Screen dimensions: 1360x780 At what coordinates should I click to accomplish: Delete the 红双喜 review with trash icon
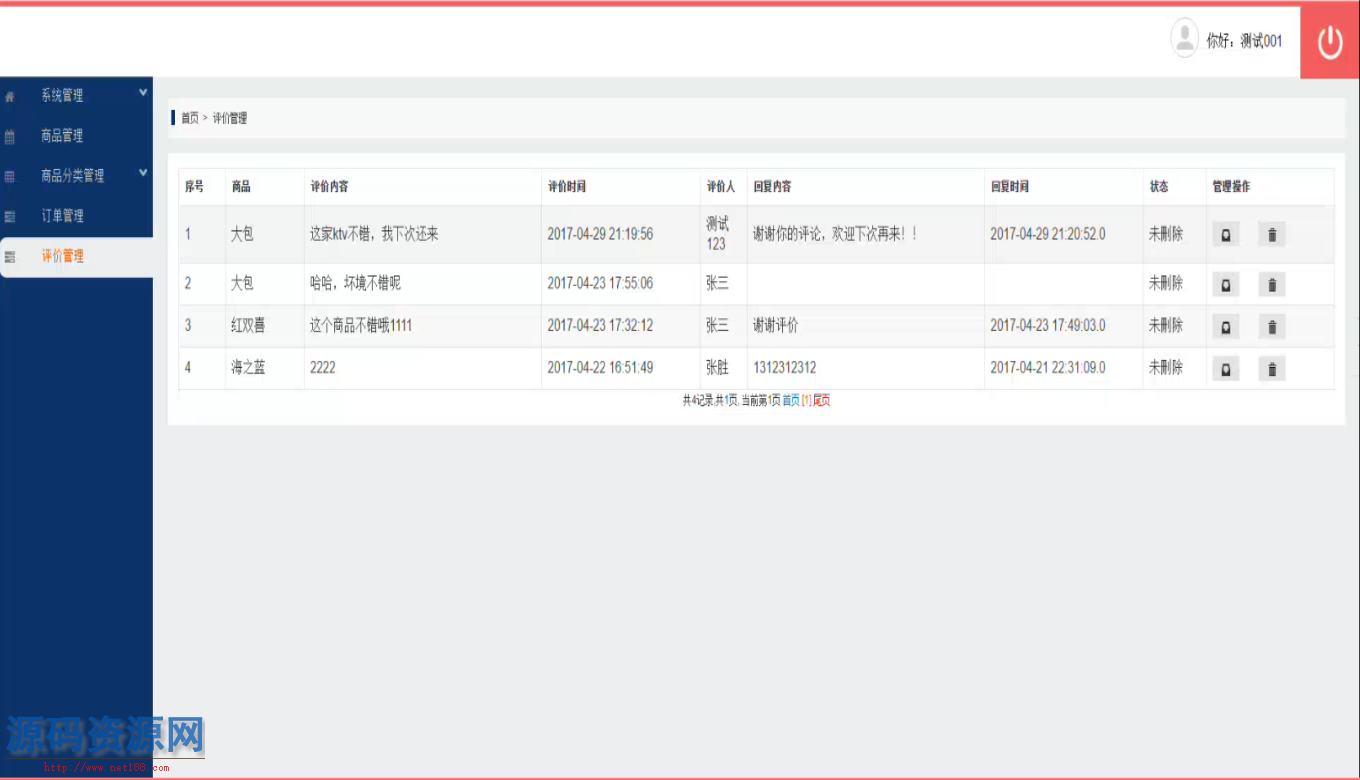(1271, 327)
